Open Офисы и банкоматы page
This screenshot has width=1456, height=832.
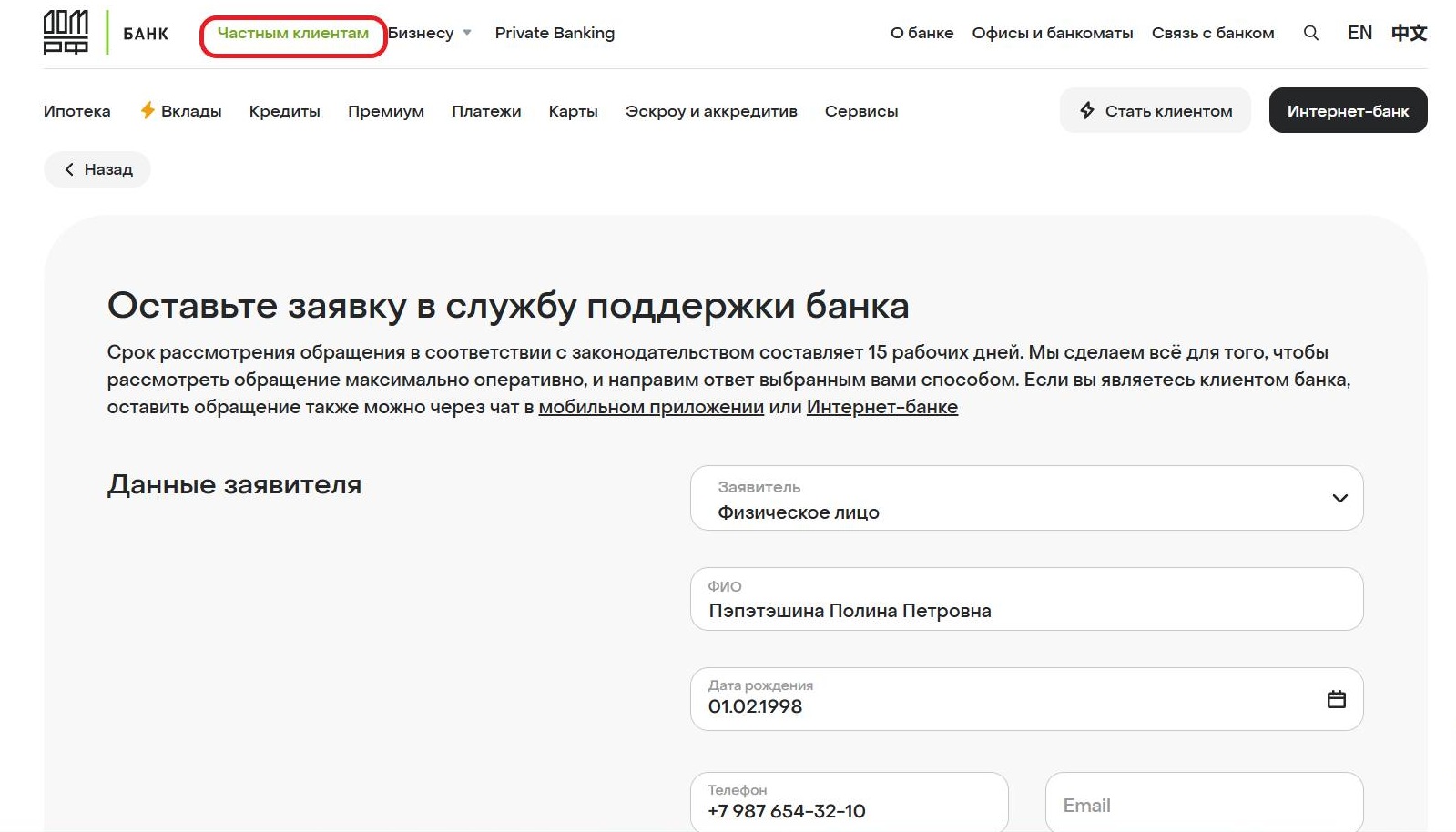coord(1052,33)
